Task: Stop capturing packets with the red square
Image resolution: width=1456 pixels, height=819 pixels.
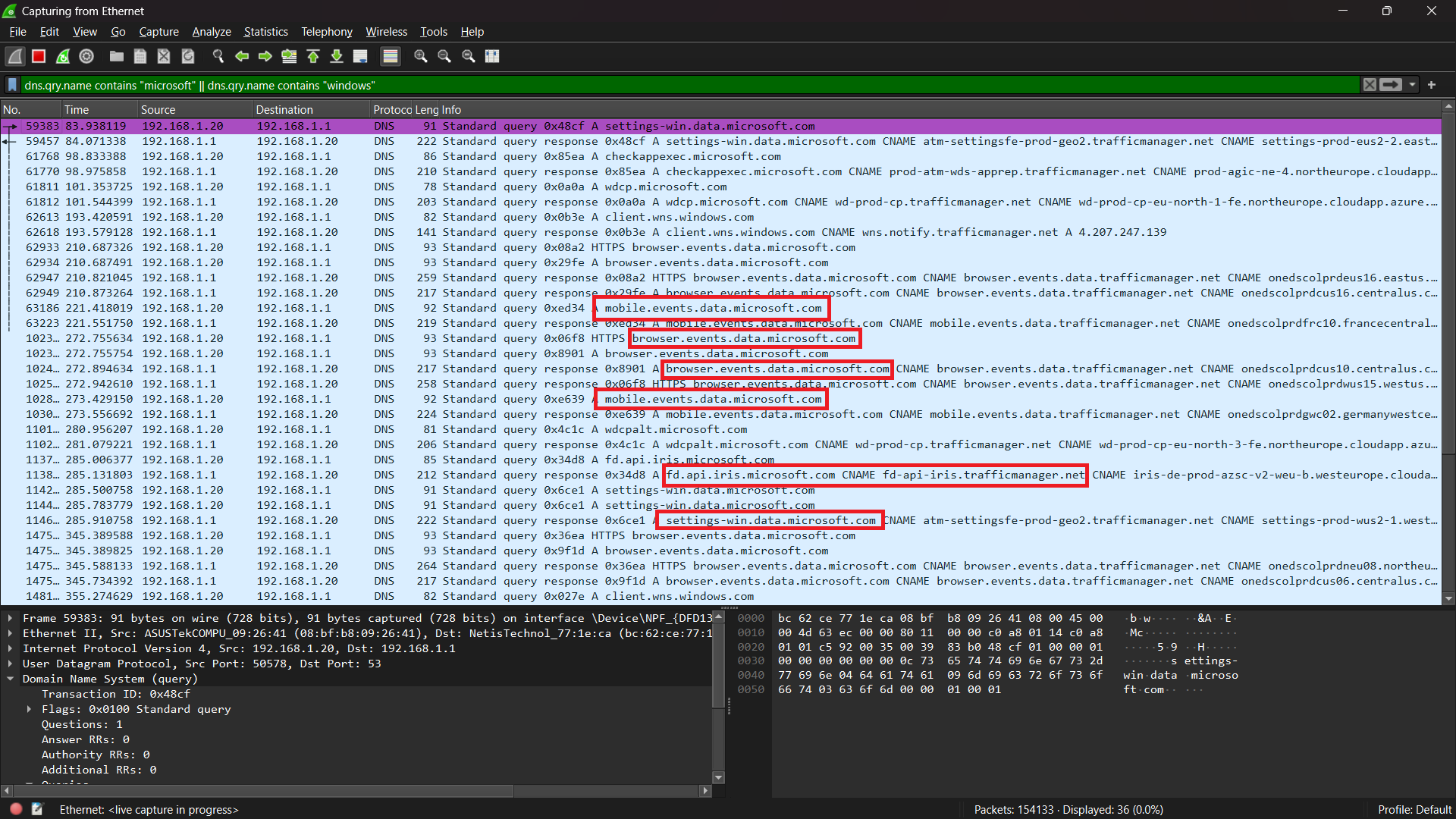Action: [x=39, y=56]
